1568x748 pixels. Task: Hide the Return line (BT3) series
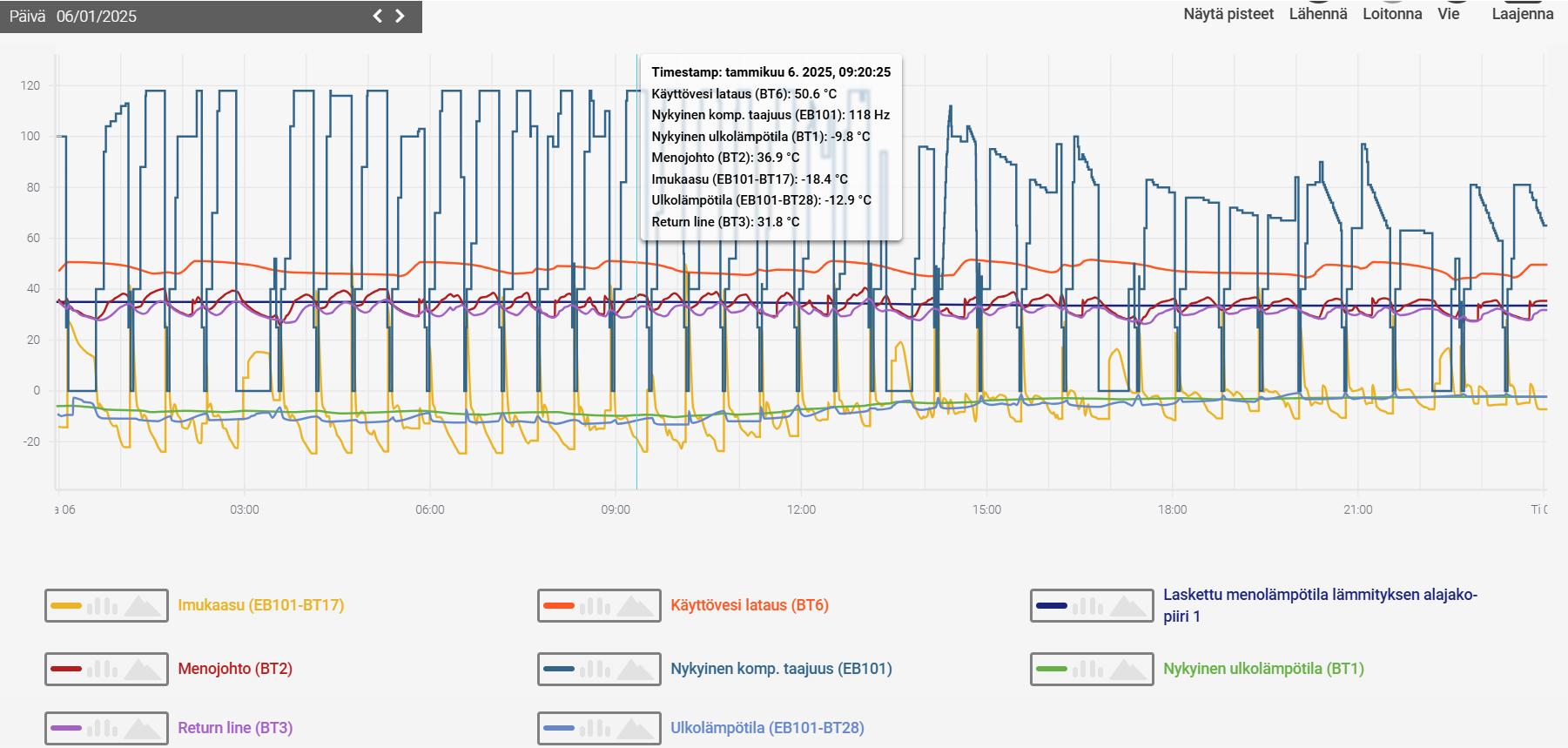pos(235,728)
